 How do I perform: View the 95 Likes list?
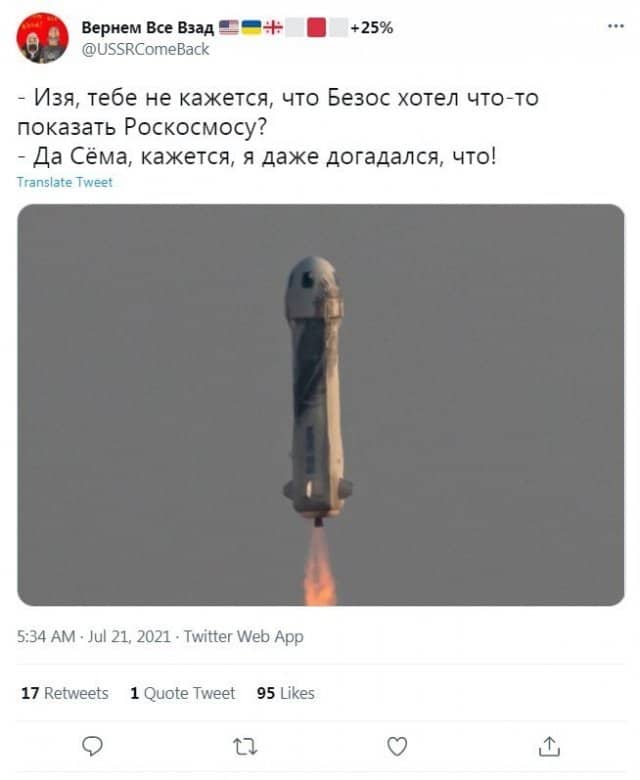285,693
